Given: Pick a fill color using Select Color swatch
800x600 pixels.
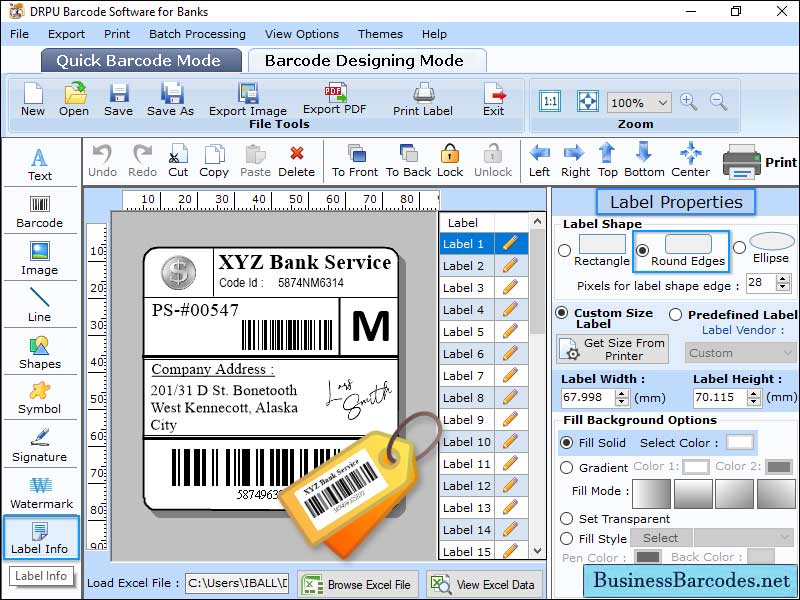Looking at the screenshot, I should pyautogui.click(x=738, y=442).
